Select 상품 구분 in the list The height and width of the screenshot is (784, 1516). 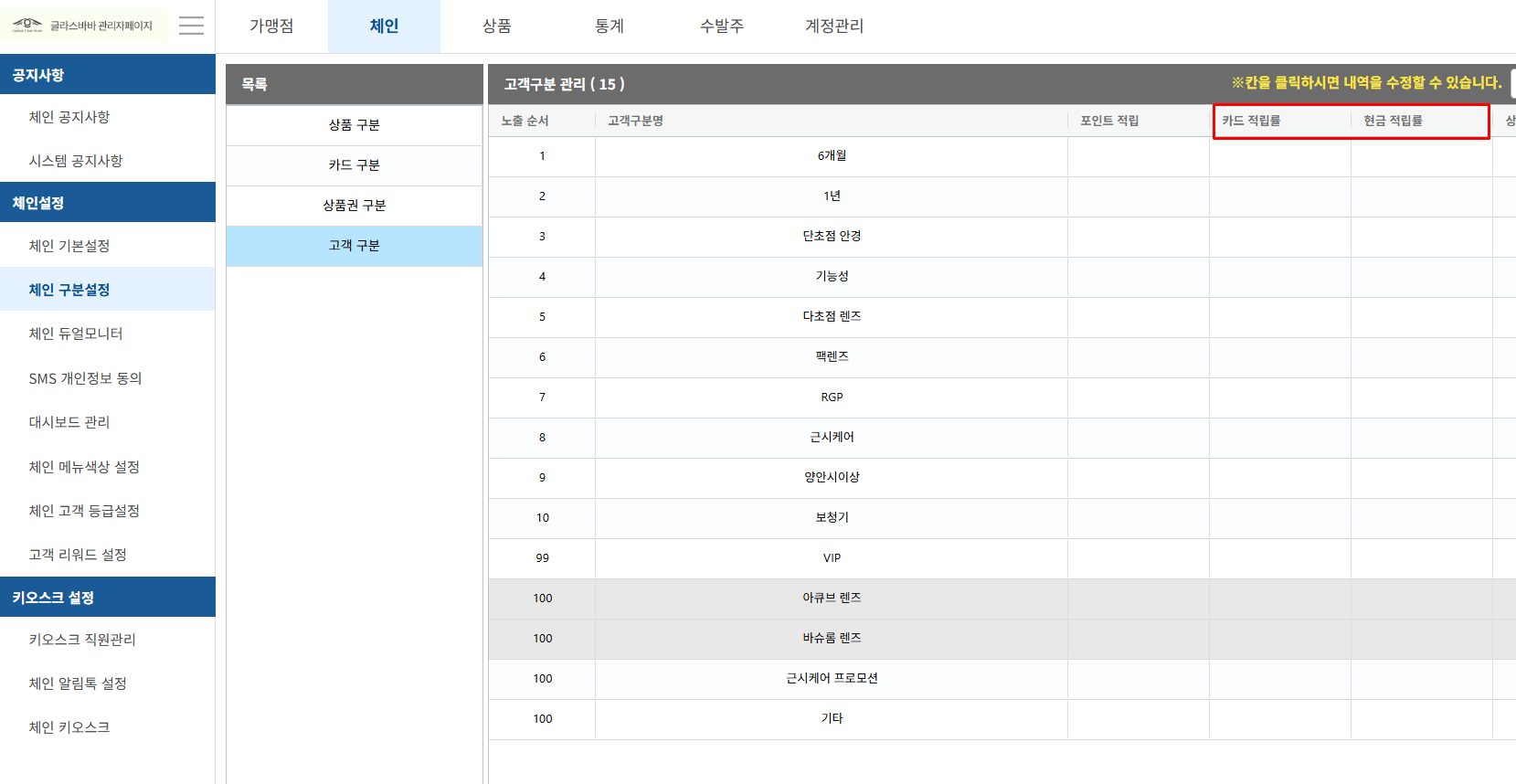click(355, 125)
